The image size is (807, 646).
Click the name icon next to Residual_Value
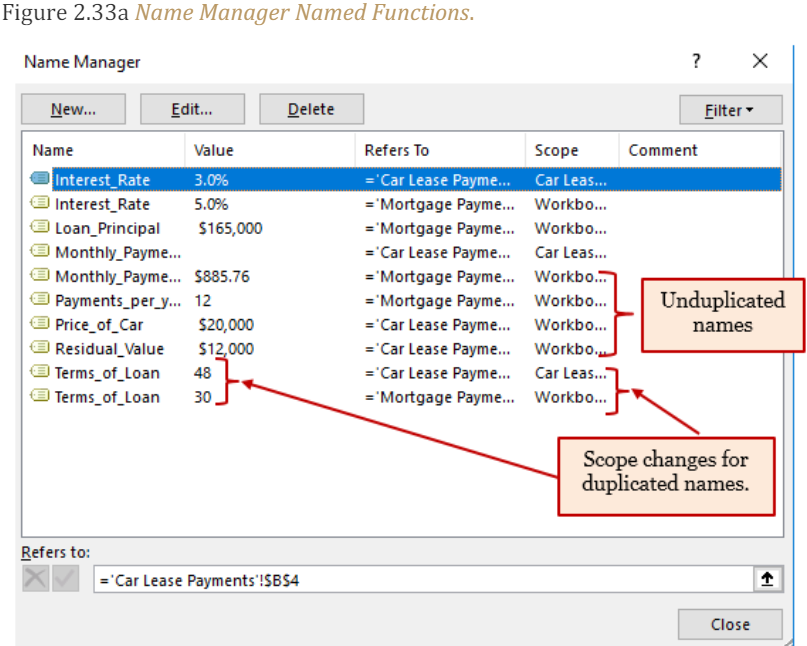pos(40,347)
